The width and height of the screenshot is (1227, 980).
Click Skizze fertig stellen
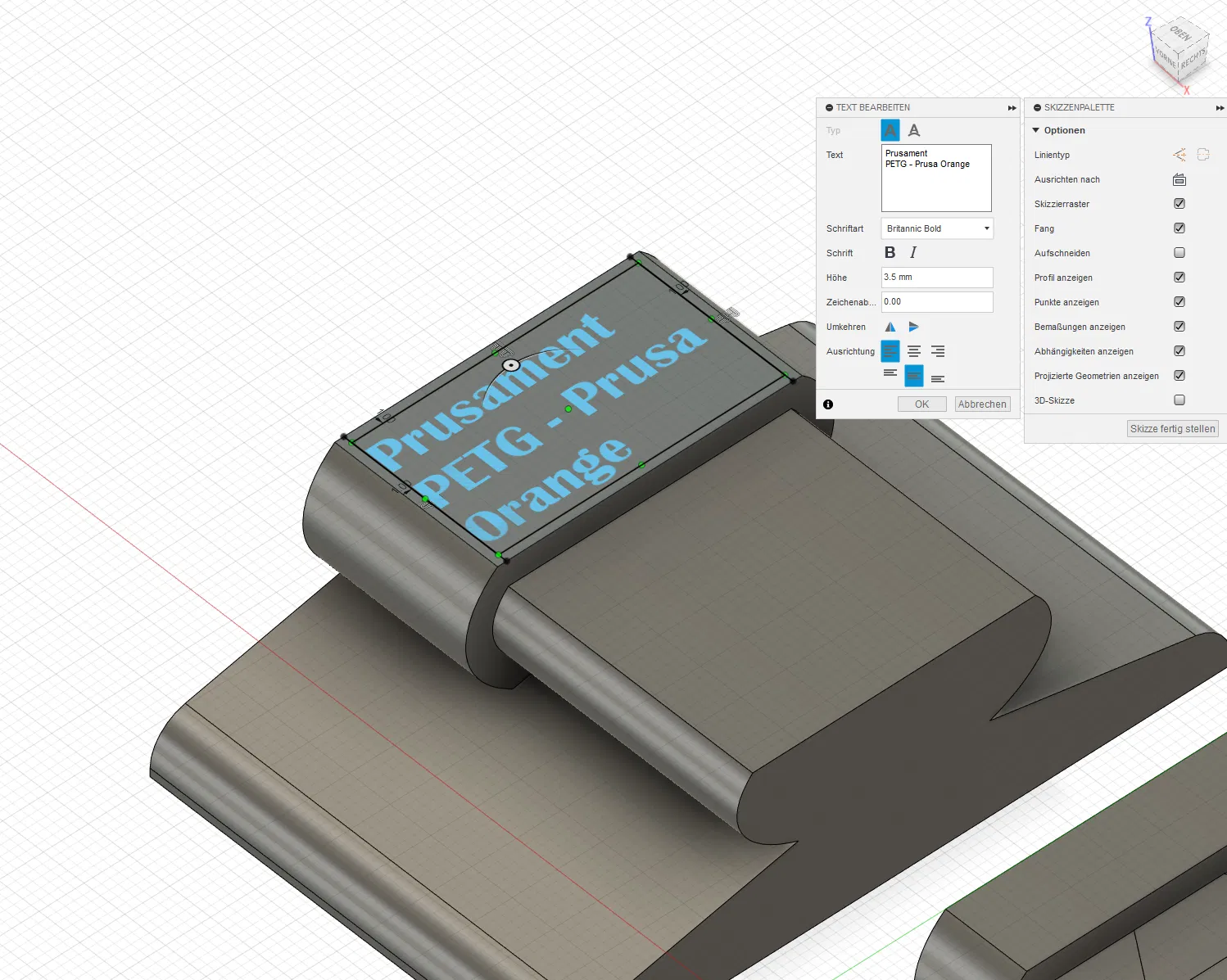[x=1173, y=429]
